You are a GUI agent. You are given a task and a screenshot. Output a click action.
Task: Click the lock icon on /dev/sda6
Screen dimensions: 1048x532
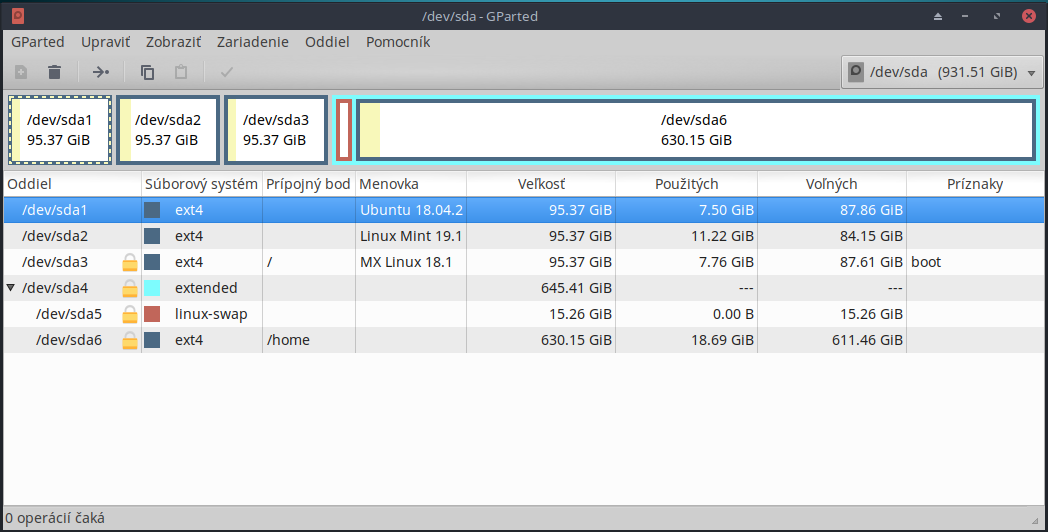tap(129, 341)
